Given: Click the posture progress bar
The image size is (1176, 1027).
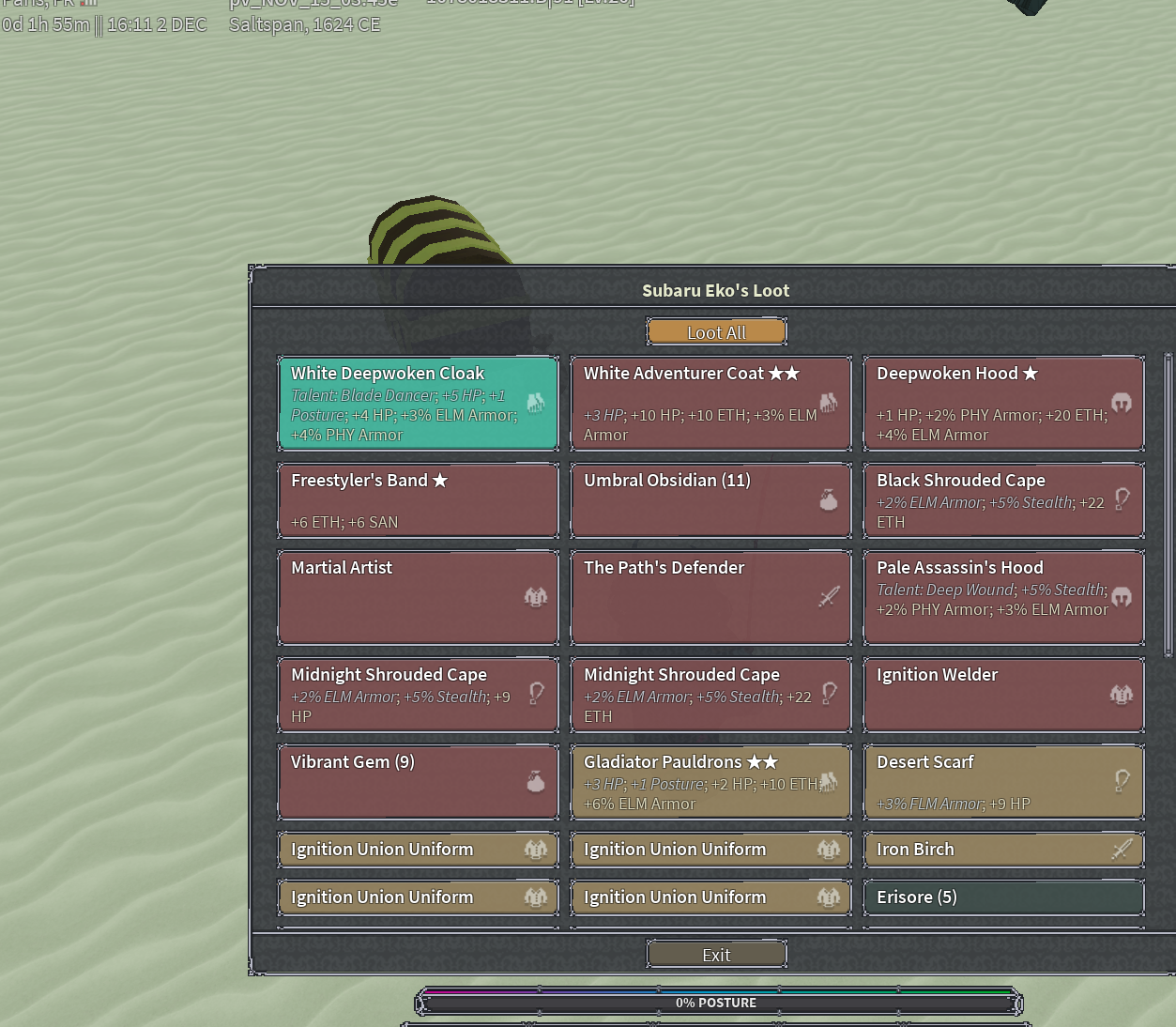Looking at the screenshot, I should click(717, 1003).
